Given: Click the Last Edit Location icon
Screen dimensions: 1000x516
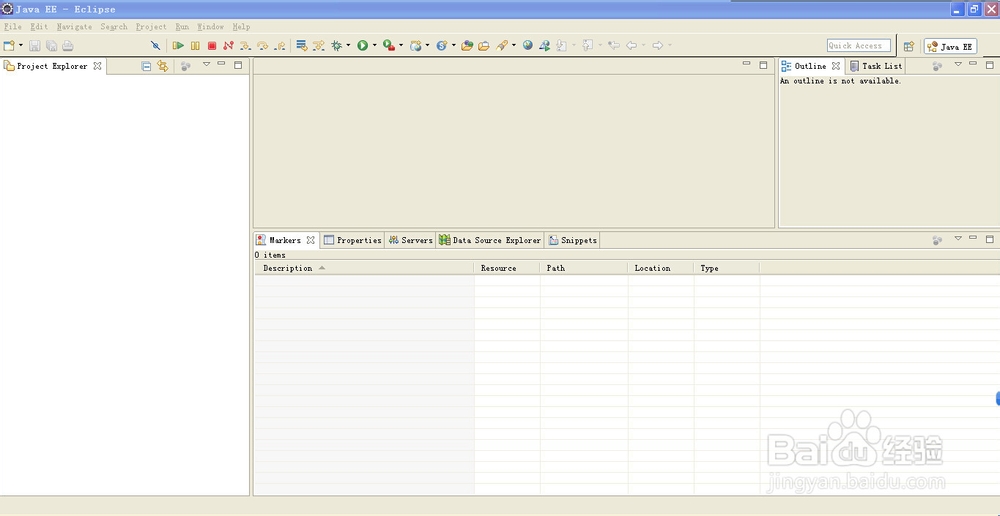Looking at the screenshot, I should point(614,45).
